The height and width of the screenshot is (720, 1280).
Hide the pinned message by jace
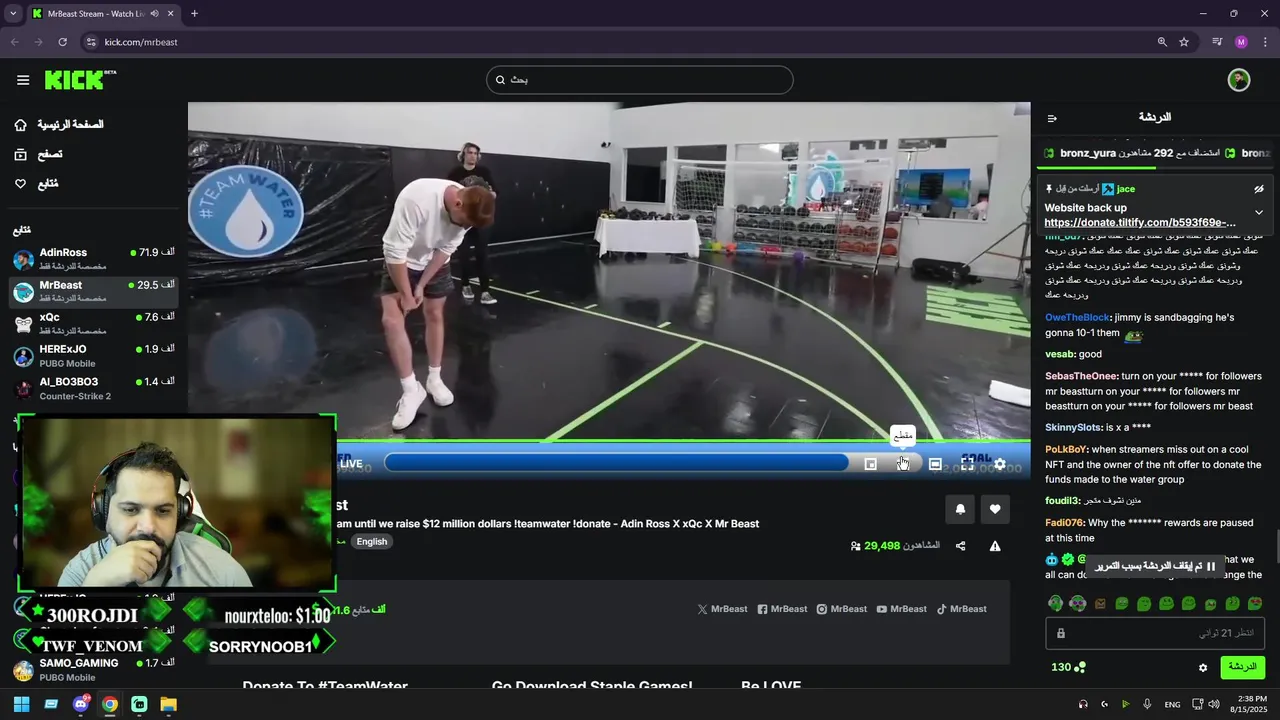pos(1259,189)
